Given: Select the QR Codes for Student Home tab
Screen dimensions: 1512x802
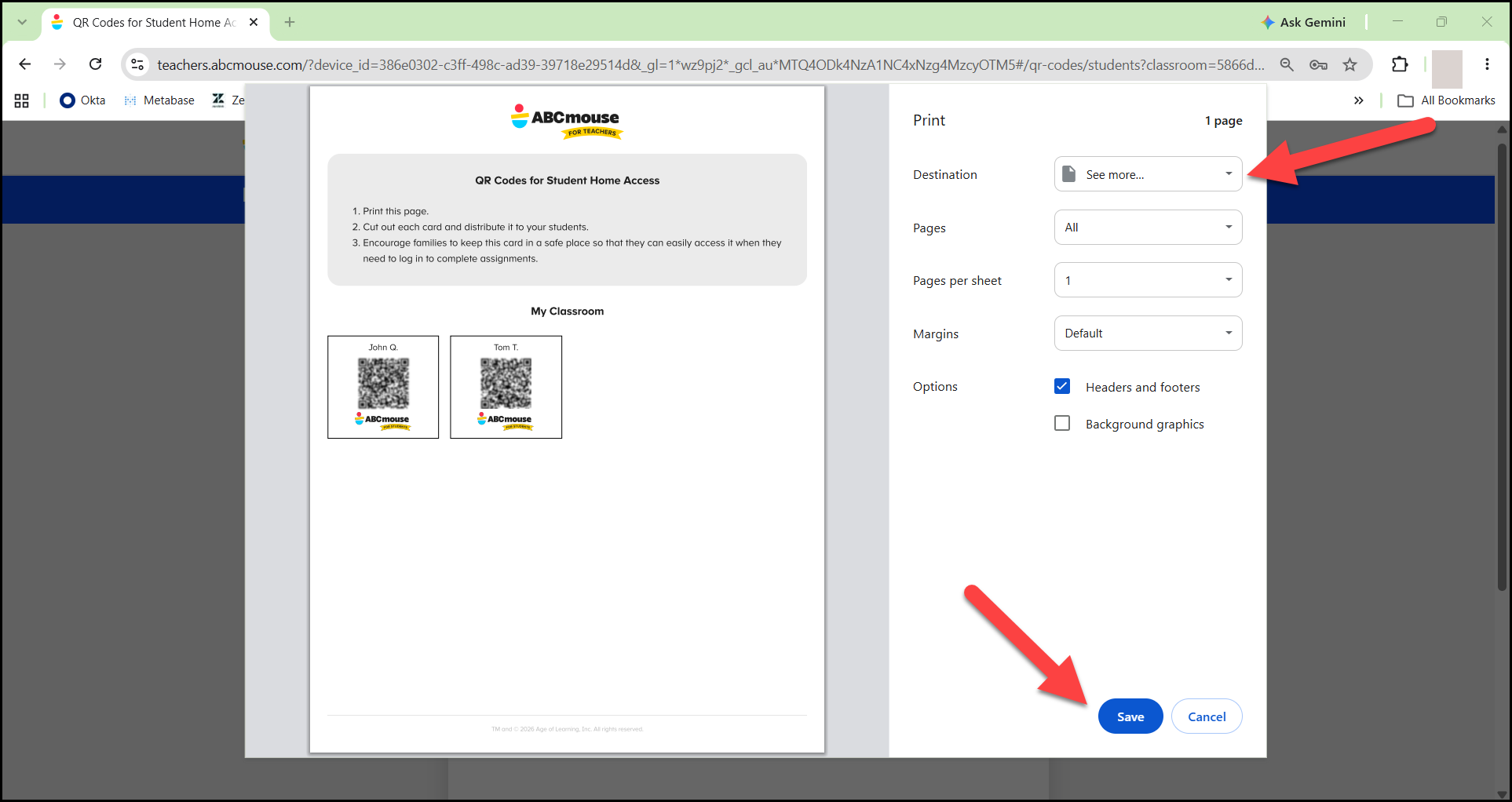Looking at the screenshot, I should [x=155, y=22].
